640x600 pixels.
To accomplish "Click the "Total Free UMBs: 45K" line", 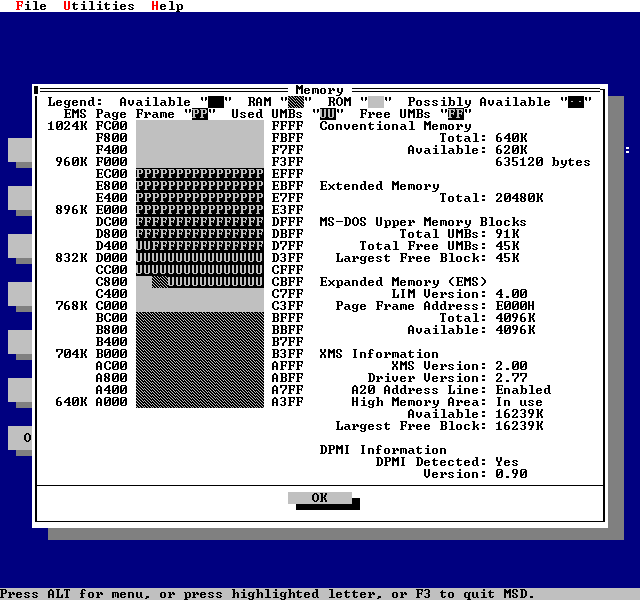I will [439, 246].
